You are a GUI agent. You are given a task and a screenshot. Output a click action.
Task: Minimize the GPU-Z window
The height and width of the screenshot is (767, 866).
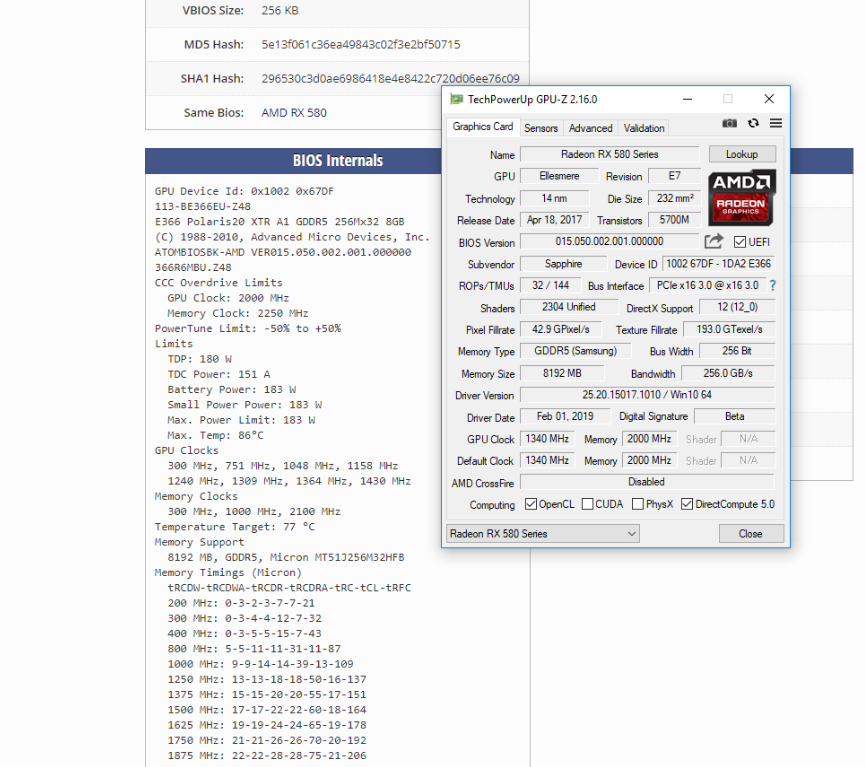(688, 99)
